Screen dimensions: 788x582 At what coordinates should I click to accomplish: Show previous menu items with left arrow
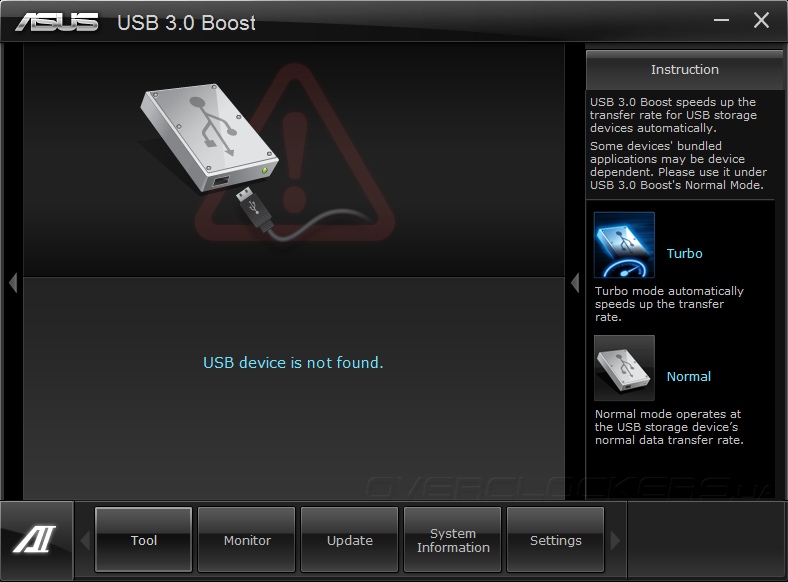[85, 541]
